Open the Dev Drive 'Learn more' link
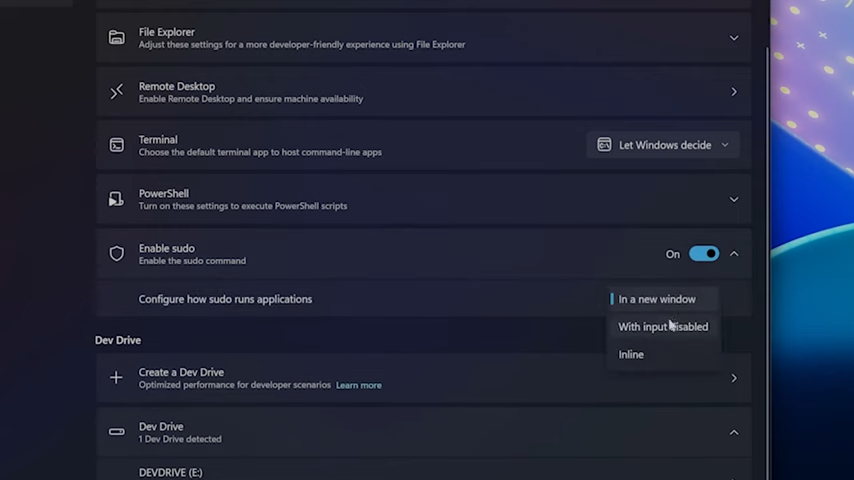854x480 pixels. point(358,385)
